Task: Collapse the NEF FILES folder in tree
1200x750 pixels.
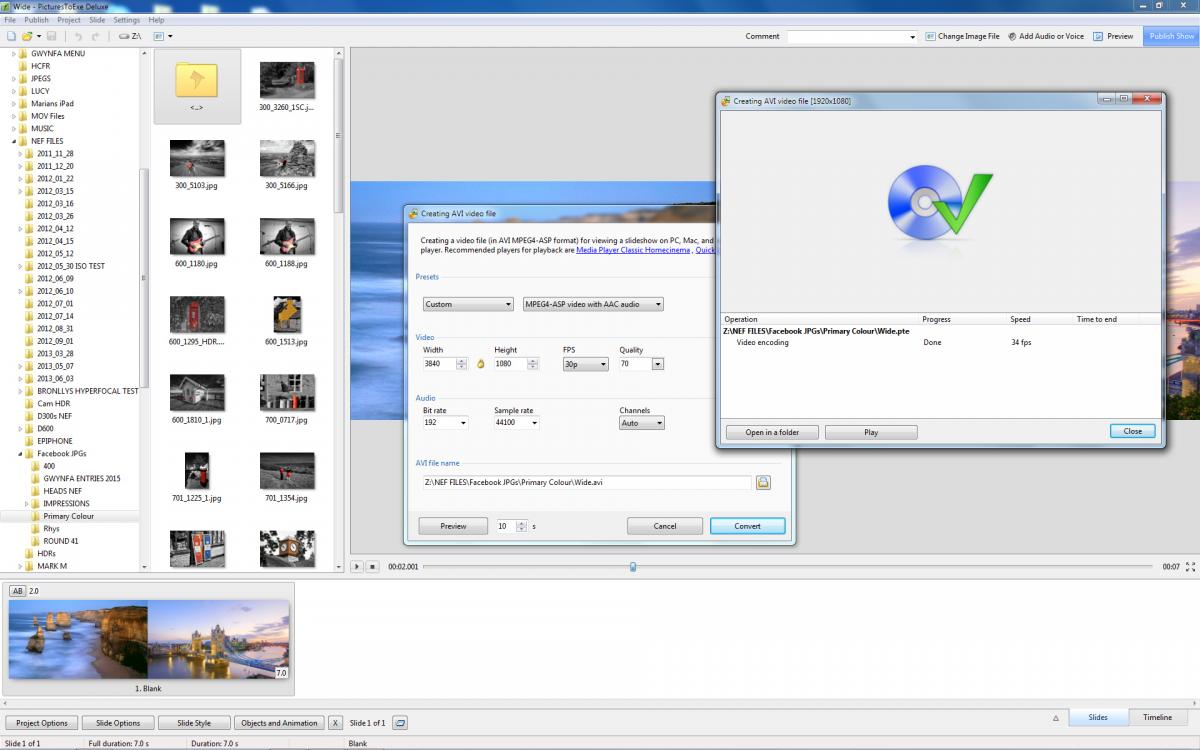Action: pyautogui.click(x=14, y=141)
